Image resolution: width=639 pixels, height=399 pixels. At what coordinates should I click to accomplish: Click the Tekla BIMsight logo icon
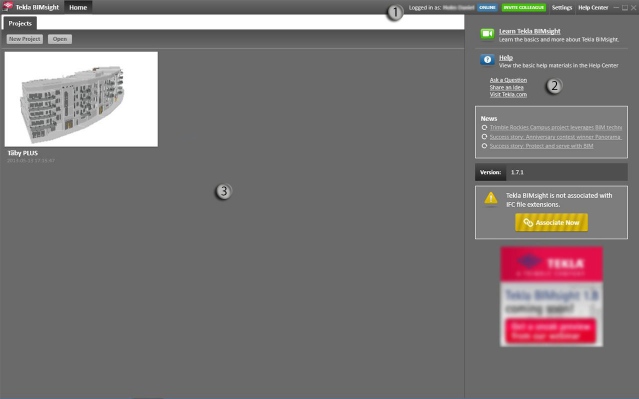[x=7, y=6]
